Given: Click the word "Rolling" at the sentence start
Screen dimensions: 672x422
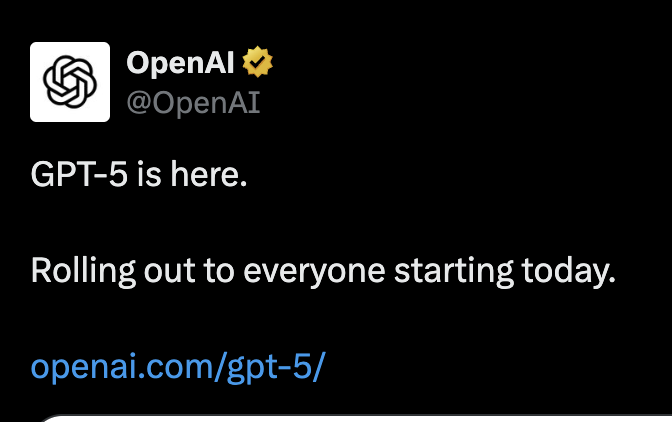Looking at the screenshot, I should point(83,271).
